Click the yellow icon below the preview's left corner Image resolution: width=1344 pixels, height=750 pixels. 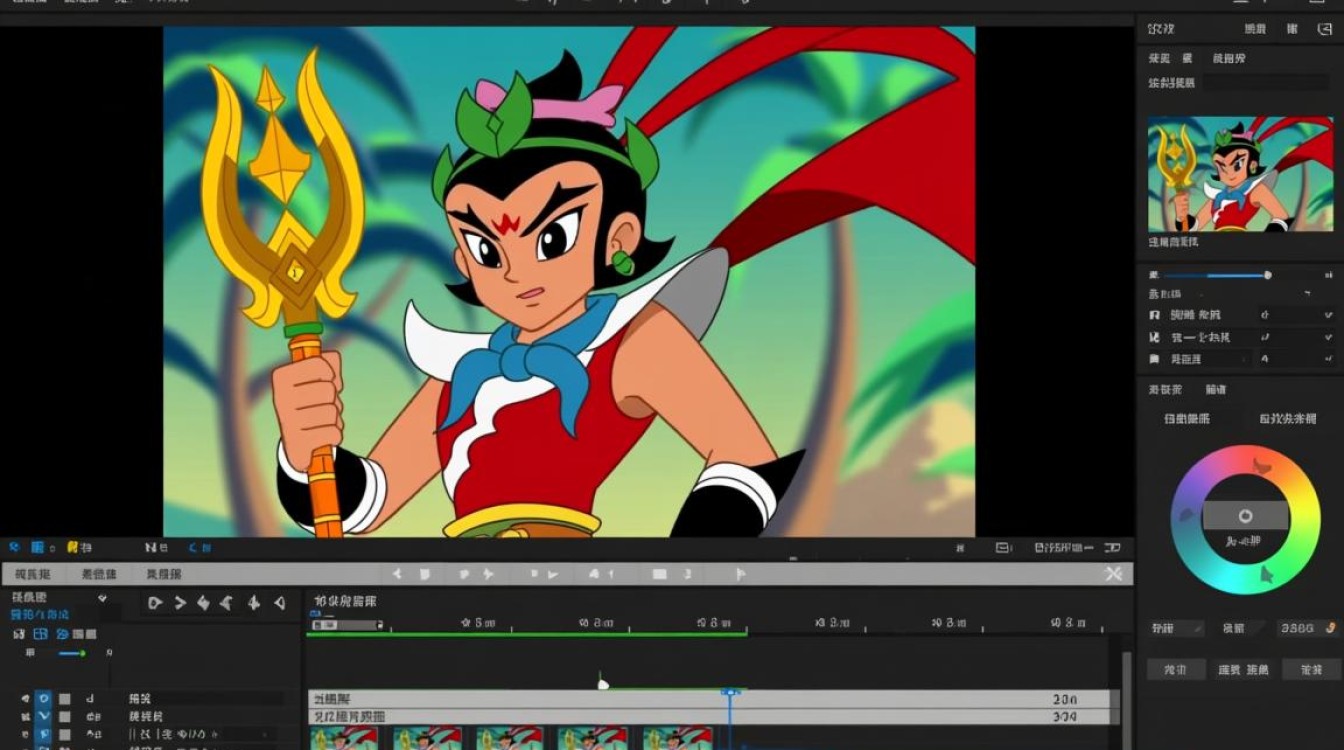pyautogui.click(x=72, y=547)
